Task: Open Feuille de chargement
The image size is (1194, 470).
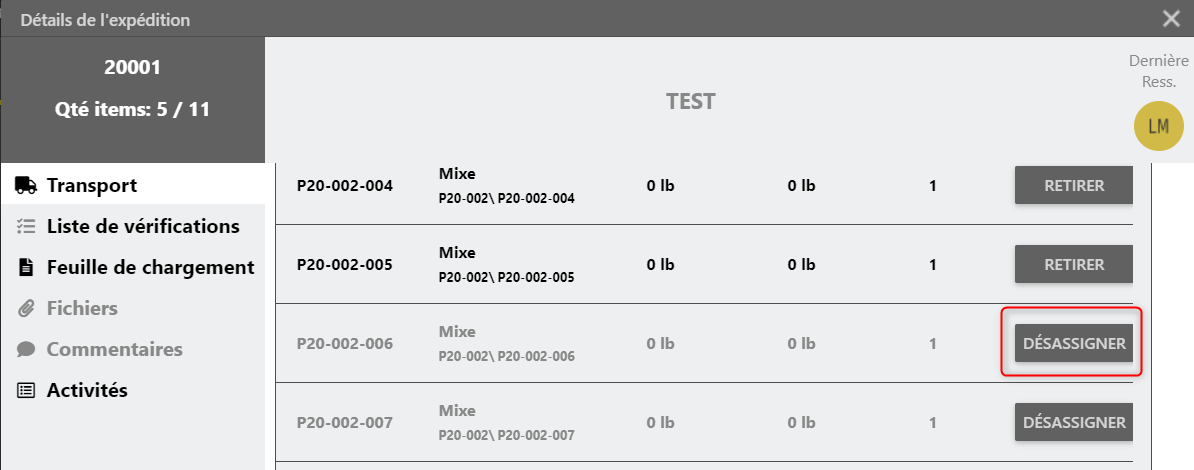Action: click(150, 267)
